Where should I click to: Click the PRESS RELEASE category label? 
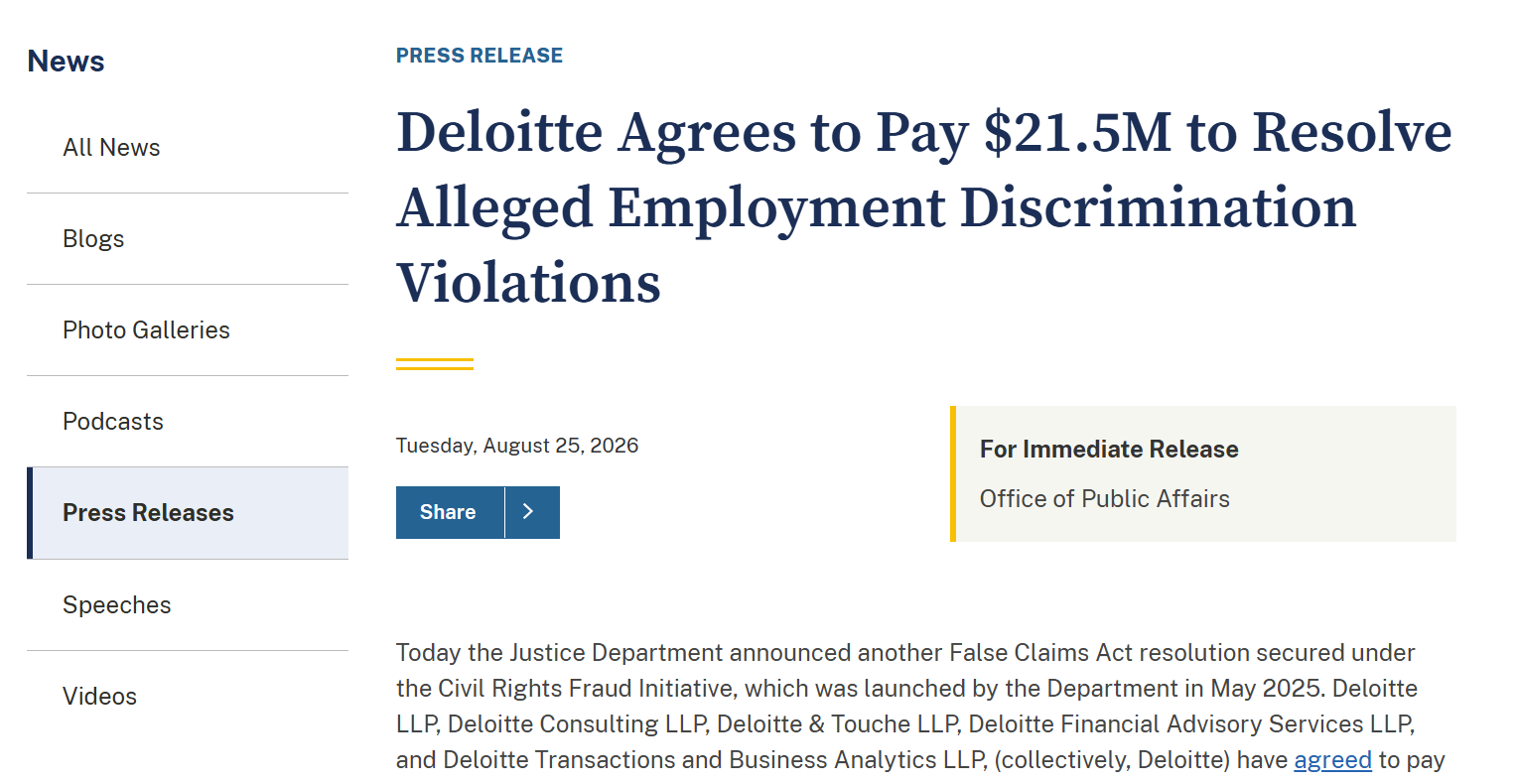(480, 56)
